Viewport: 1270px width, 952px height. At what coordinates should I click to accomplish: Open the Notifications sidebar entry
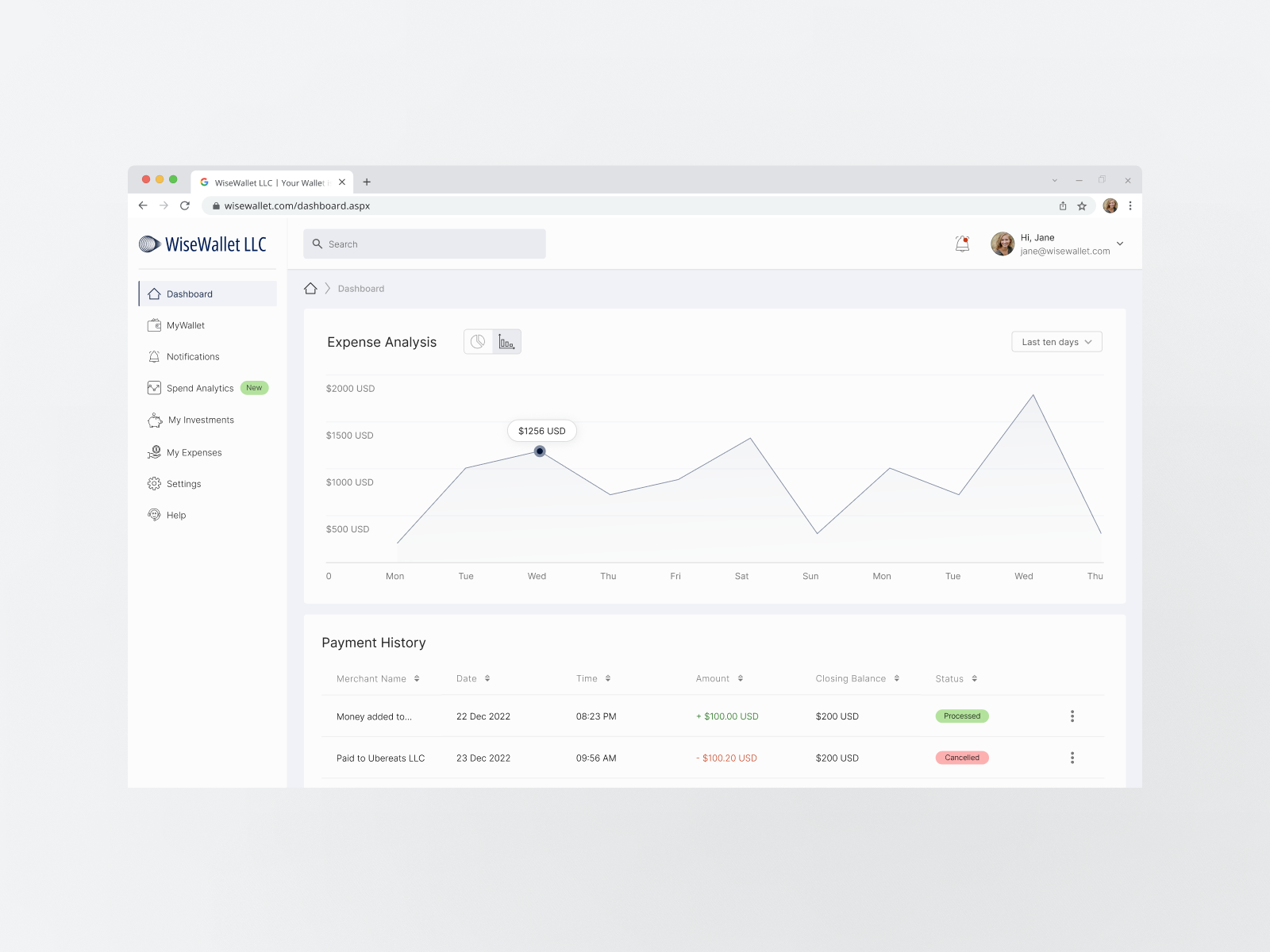(192, 356)
